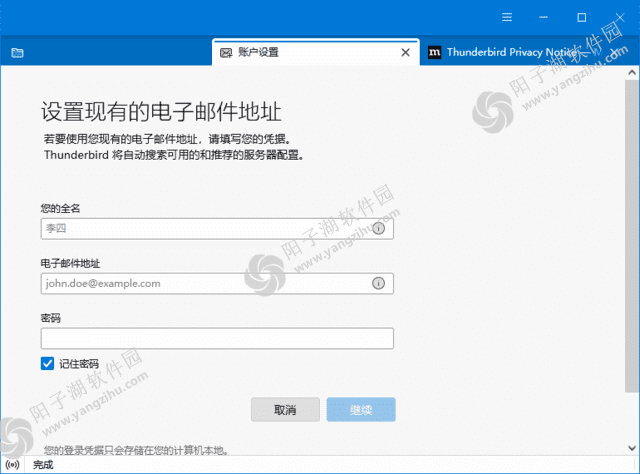Focus the 电子邮件地址 input field
Image resolution: width=640 pixels, height=474 pixels.
pos(217,283)
